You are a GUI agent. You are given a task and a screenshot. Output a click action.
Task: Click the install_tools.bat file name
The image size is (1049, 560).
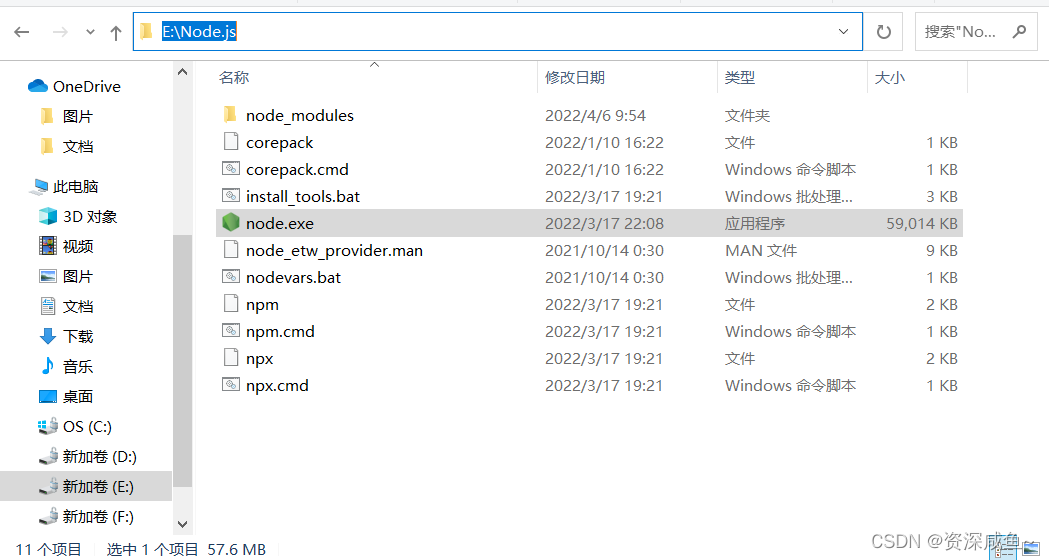(302, 196)
